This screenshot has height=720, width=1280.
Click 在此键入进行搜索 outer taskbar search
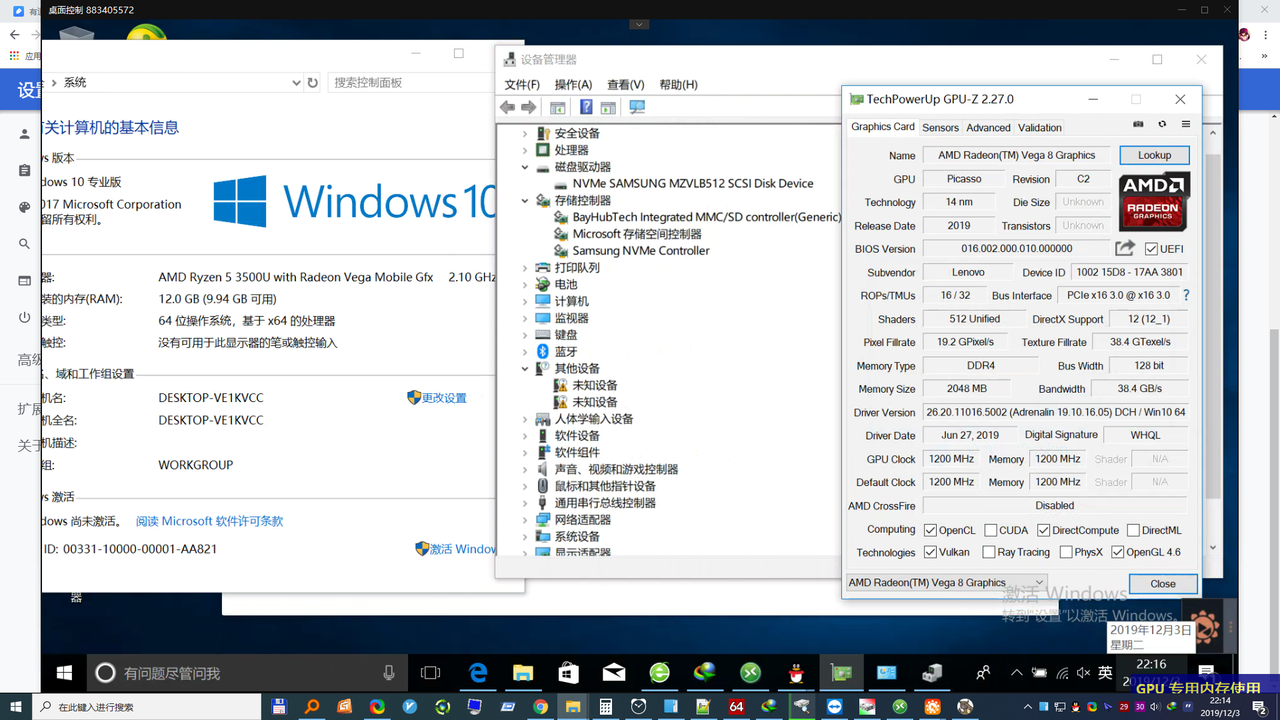[148, 707]
